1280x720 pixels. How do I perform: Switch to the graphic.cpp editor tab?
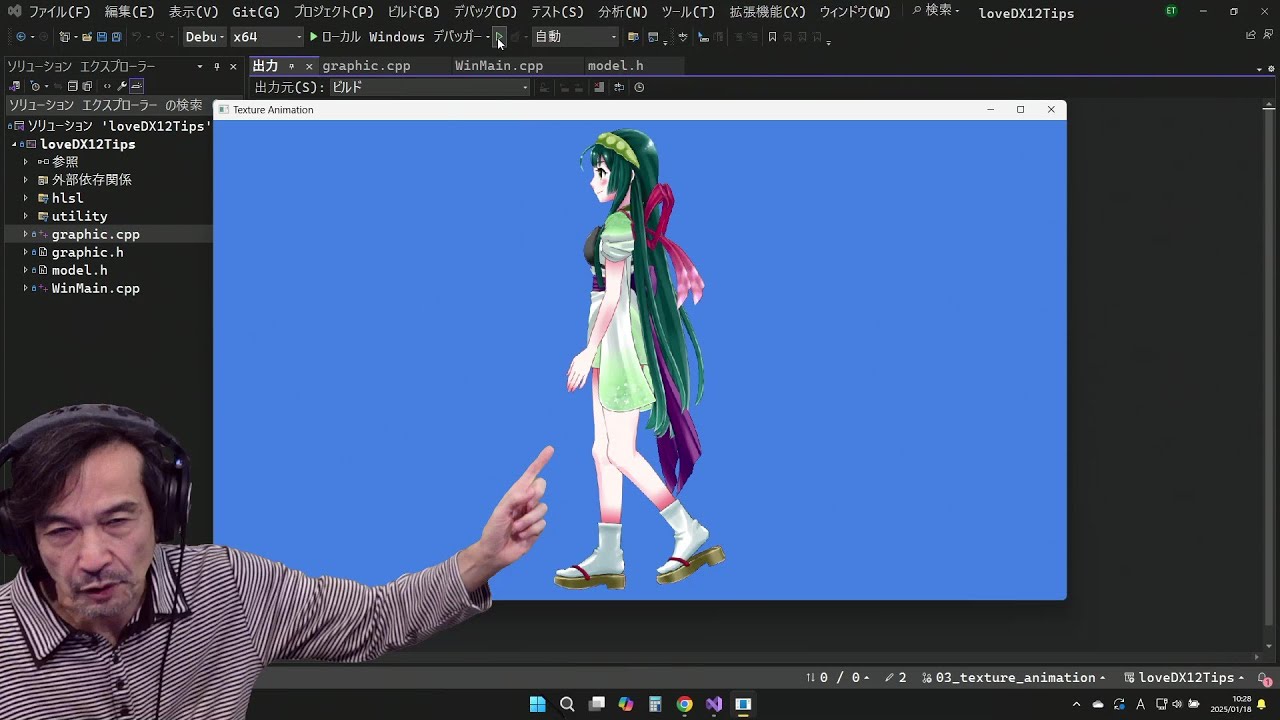(x=366, y=66)
